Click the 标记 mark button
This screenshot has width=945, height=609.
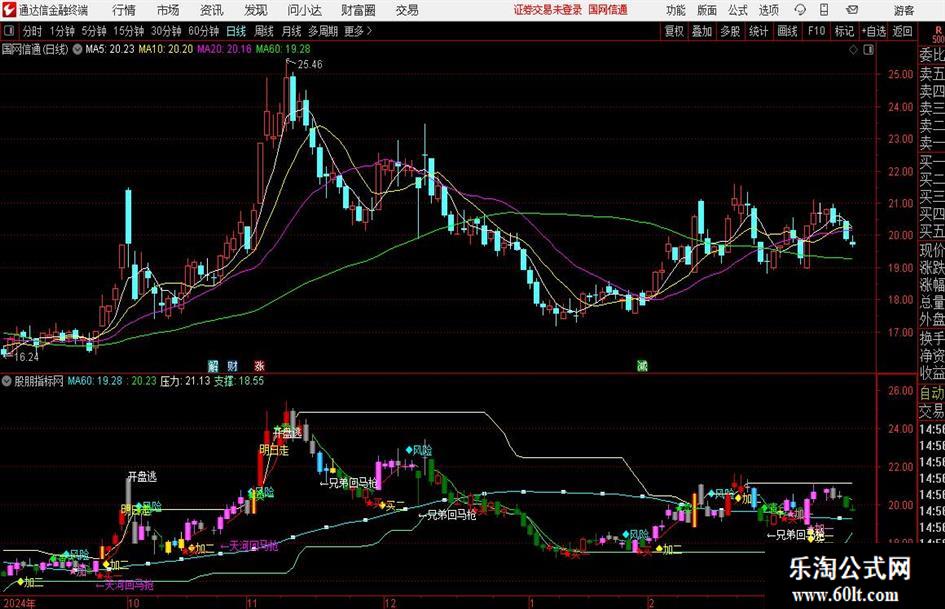tap(844, 31)
